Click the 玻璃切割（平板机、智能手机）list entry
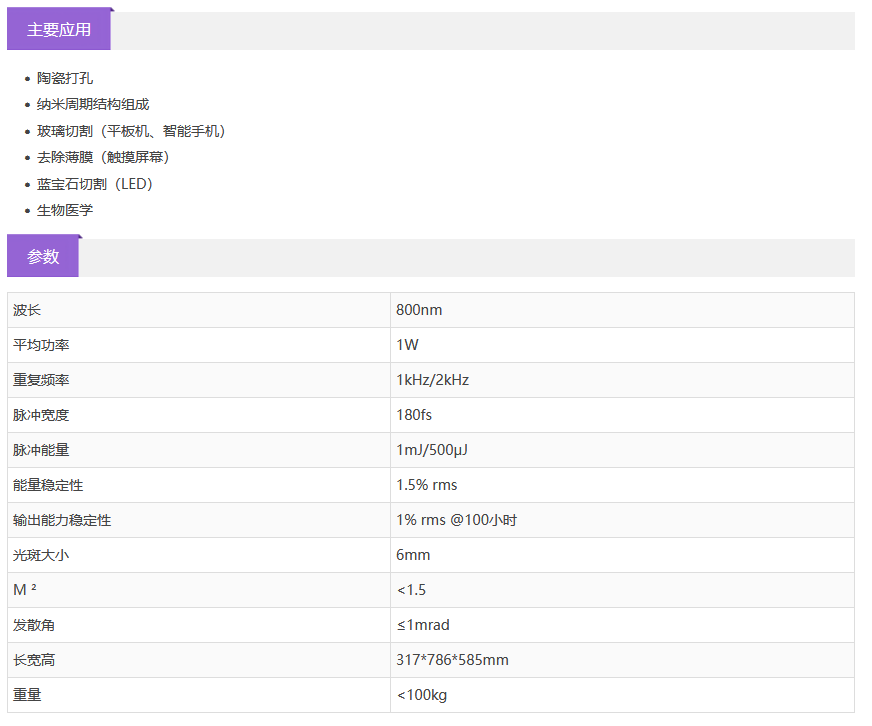Screen dimensions: 872x726 [131, 131]
